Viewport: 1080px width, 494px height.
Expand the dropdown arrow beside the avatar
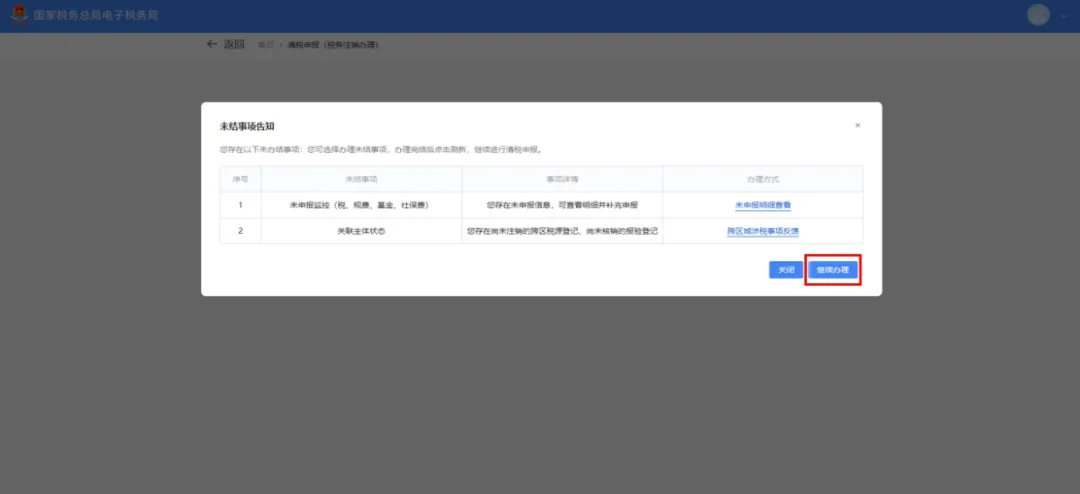(1064, 15)
